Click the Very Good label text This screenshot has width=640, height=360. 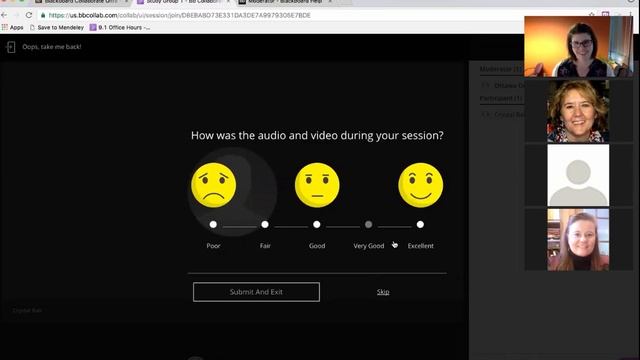pyautogui.click(x=369, y=246)
